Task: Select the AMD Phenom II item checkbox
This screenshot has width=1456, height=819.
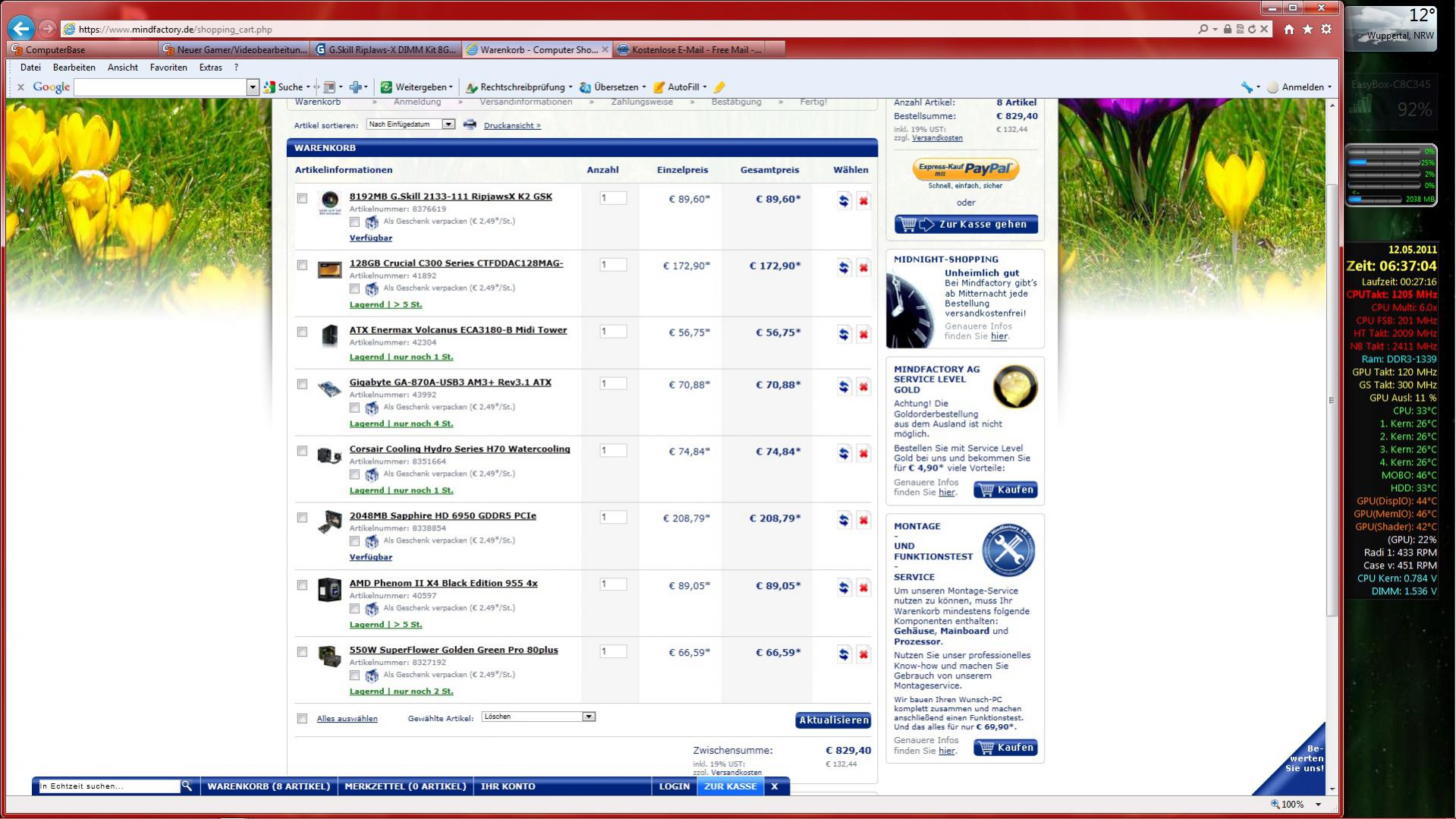Action: 302,585
